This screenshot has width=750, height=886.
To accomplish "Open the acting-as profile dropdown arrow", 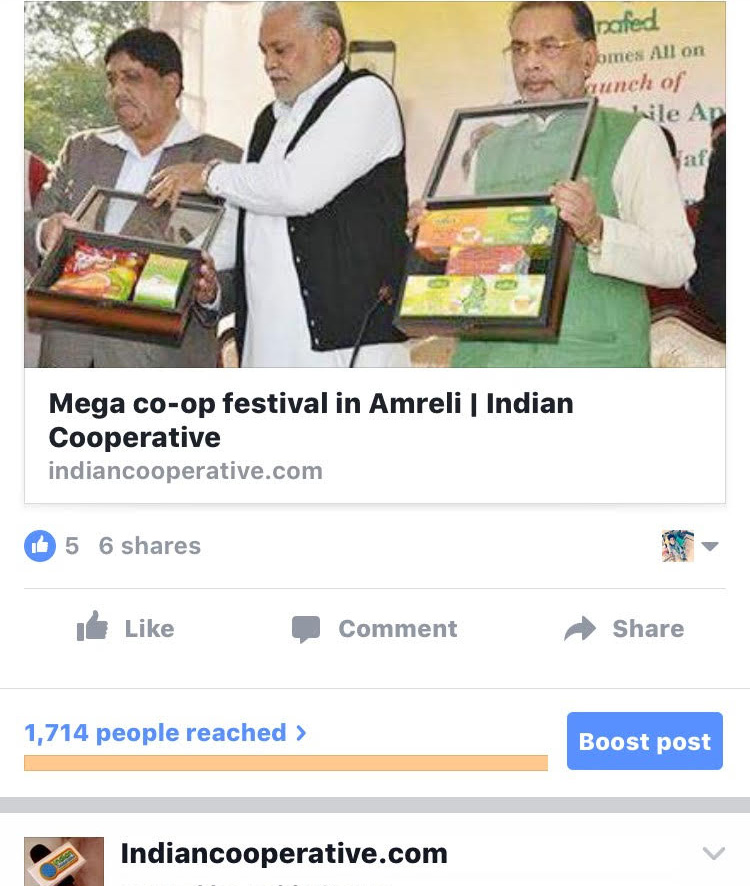I will tap(710, 546).
